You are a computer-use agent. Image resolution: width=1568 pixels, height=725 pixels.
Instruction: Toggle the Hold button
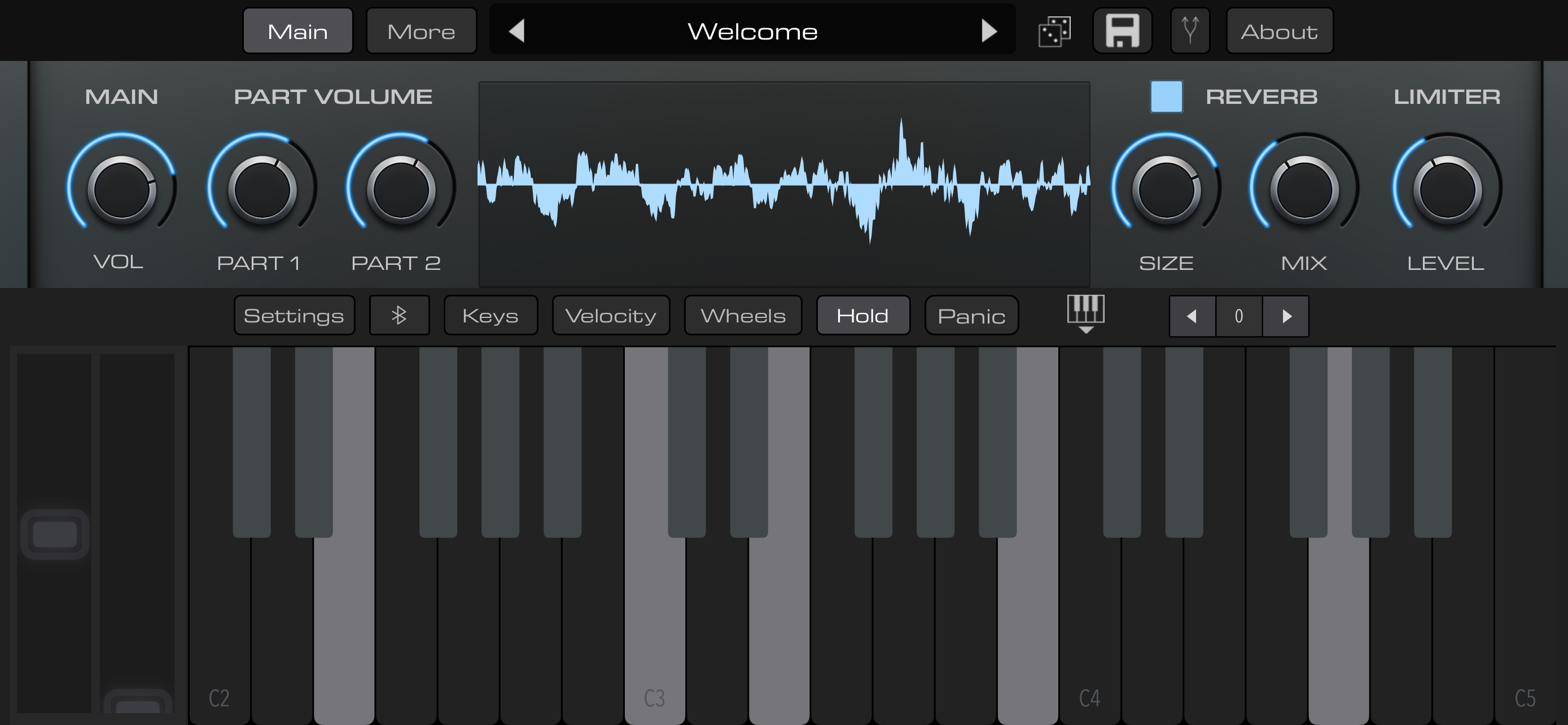[x=862, y=315]
